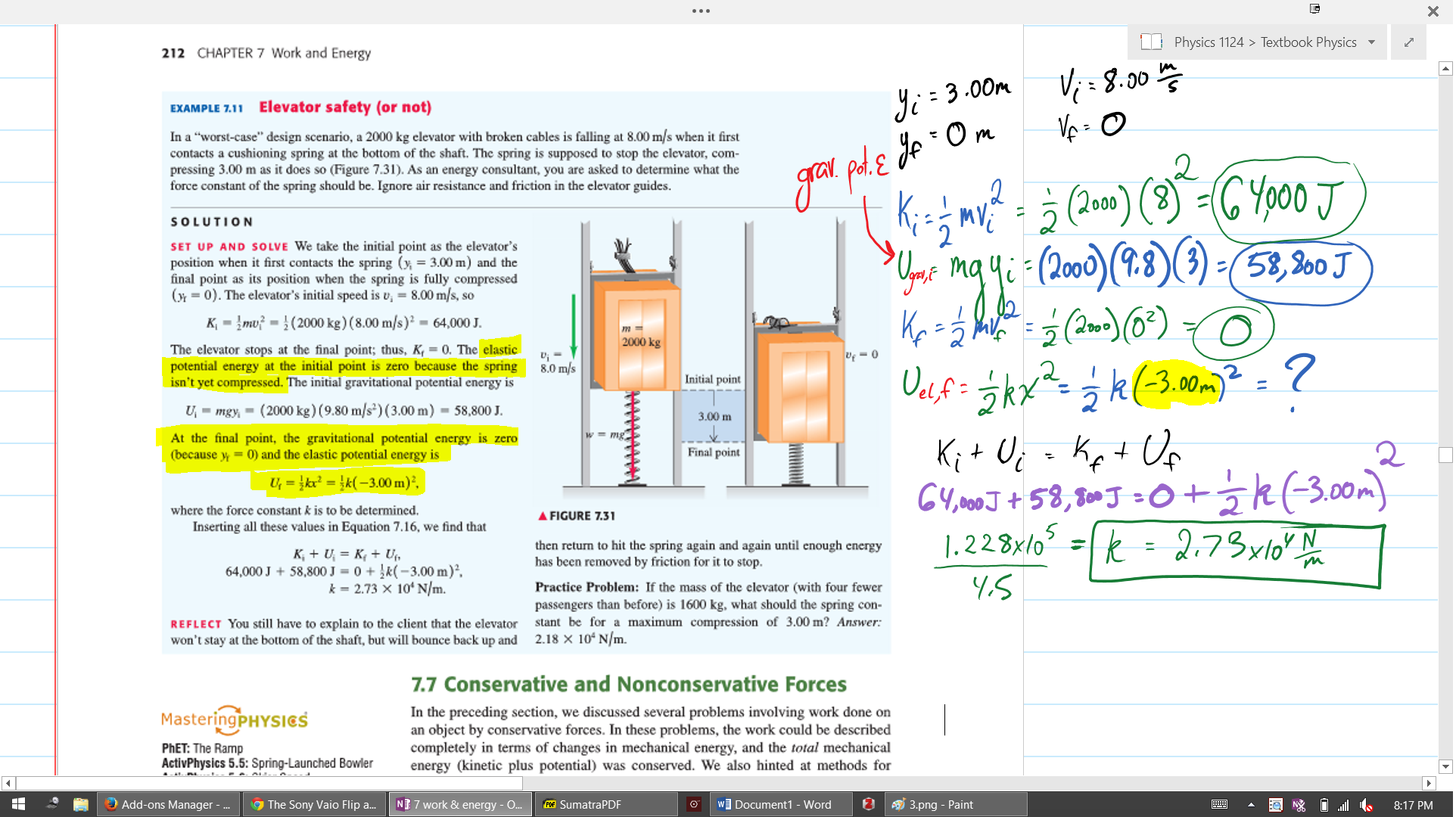
Task: Open the pinned satellite-dish app in taskbar
Action: point(52,804)
